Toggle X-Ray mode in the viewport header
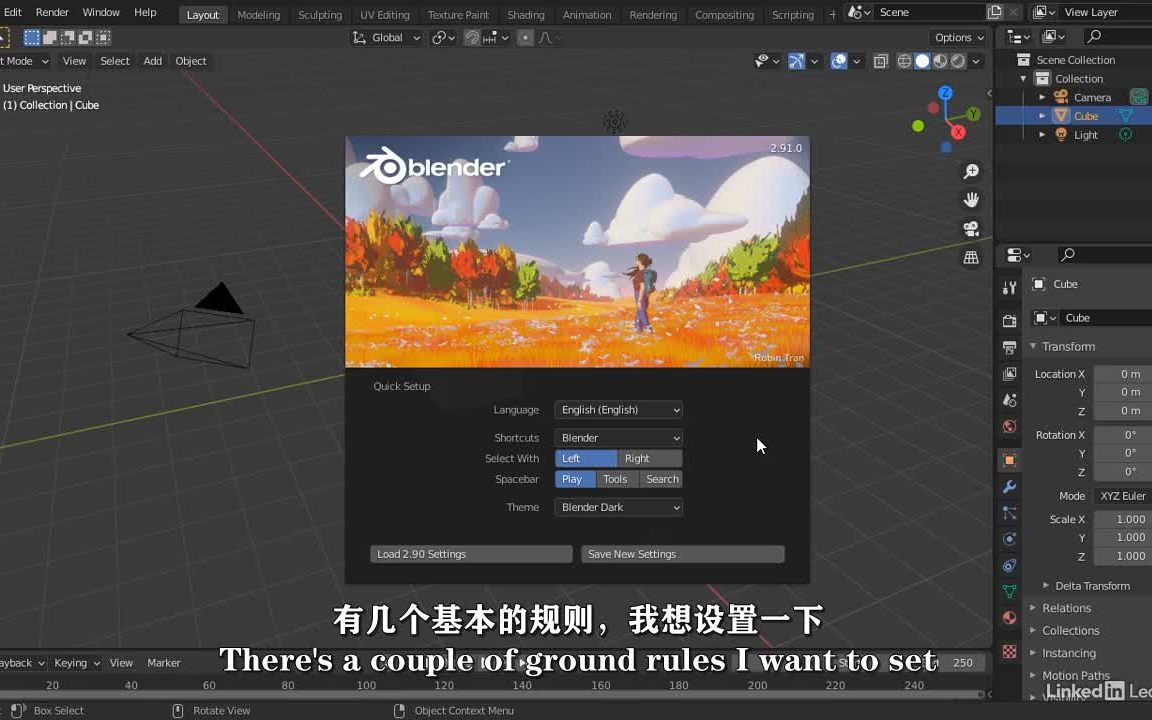The height and width of the screenshot is (720, 1152). pos(880,61)
